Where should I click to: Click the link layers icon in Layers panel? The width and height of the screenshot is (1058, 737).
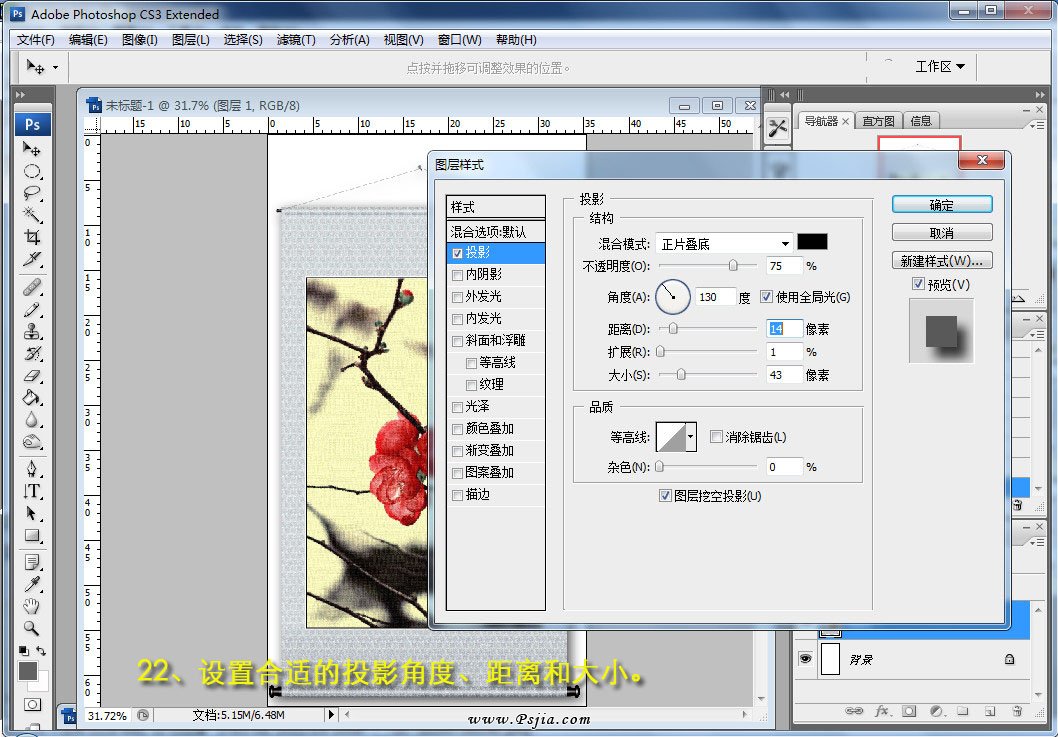click(x=854, y=711)
